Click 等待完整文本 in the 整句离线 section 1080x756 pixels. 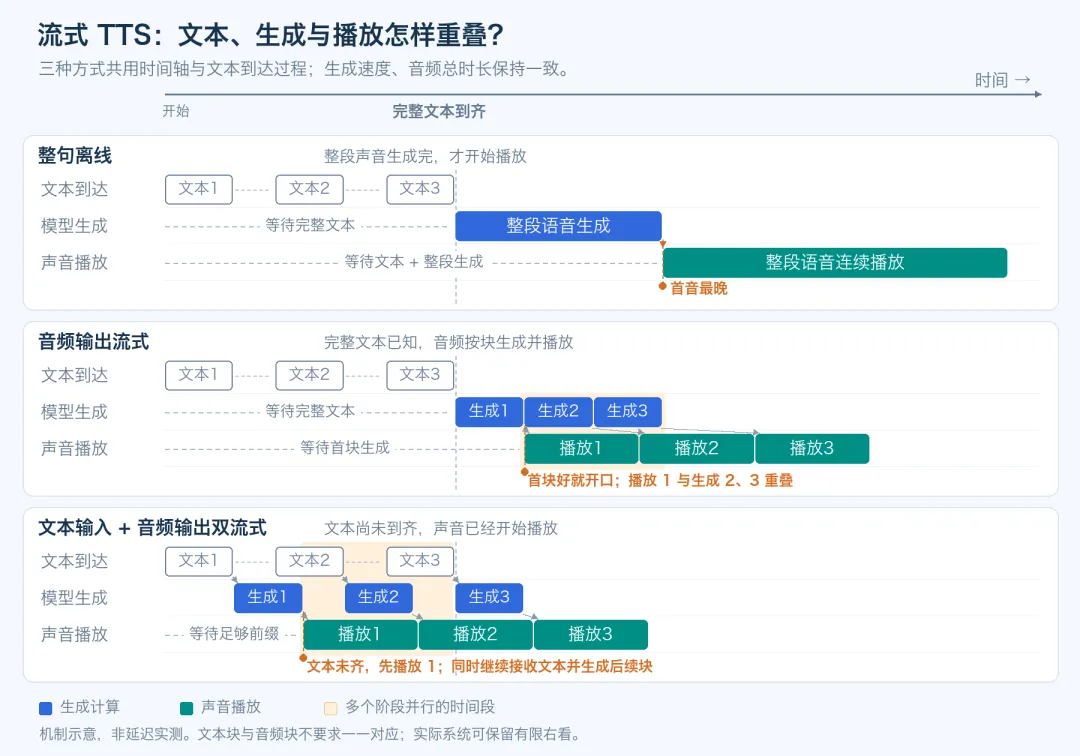point(310,225)
